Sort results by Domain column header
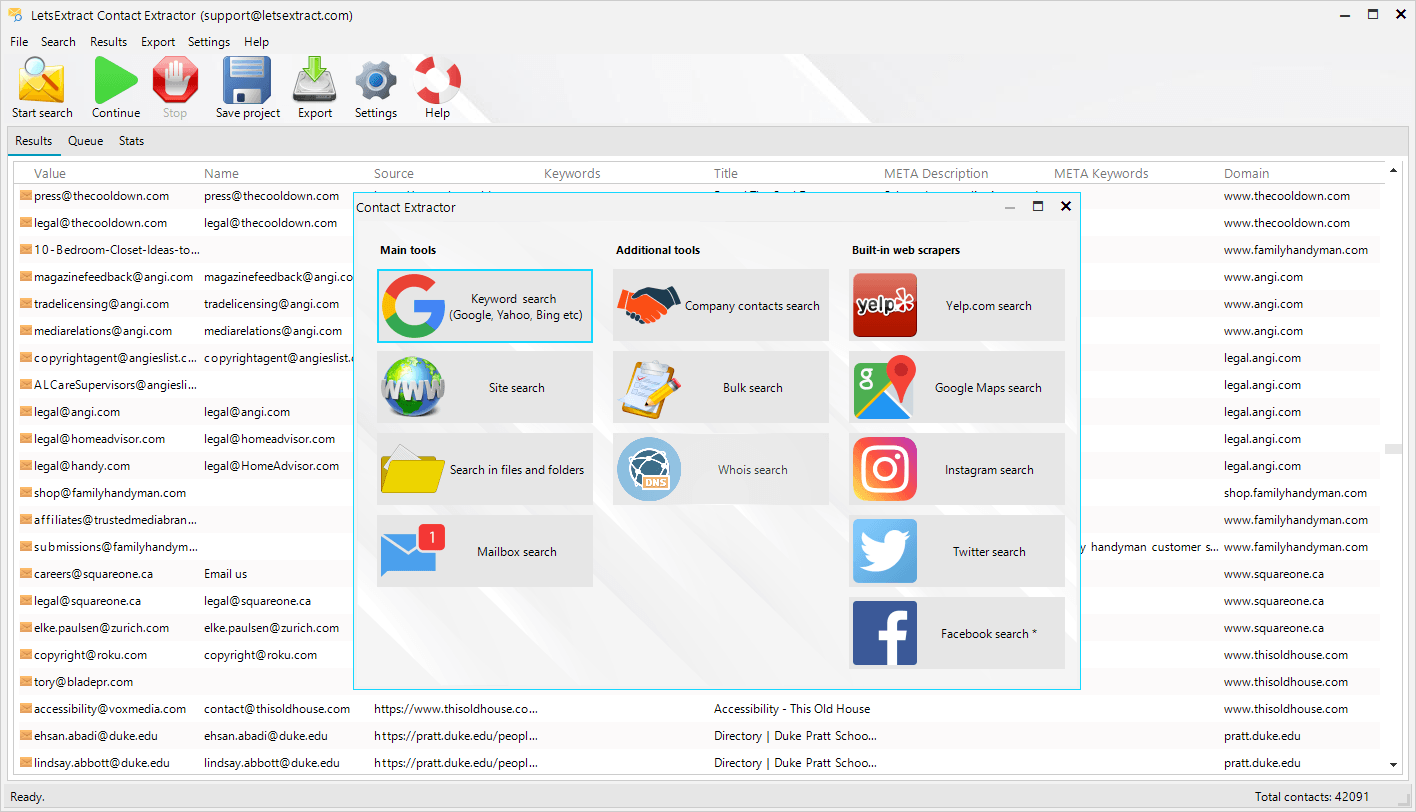This screenshot has height=812, width=1416. tap(1246, 173)
